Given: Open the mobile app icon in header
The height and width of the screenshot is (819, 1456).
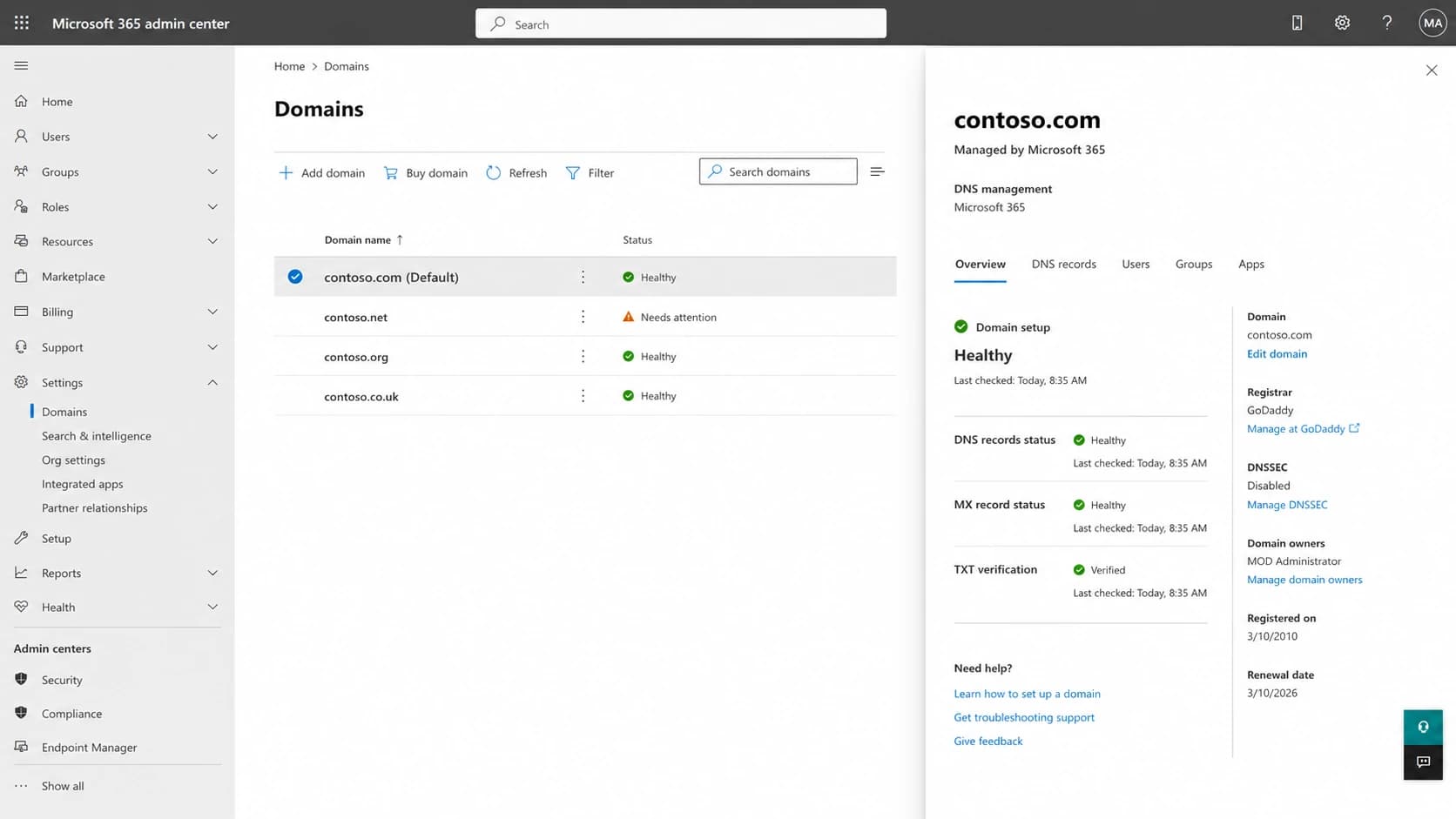Looking at the screenshot, I should click(1297, 23).
